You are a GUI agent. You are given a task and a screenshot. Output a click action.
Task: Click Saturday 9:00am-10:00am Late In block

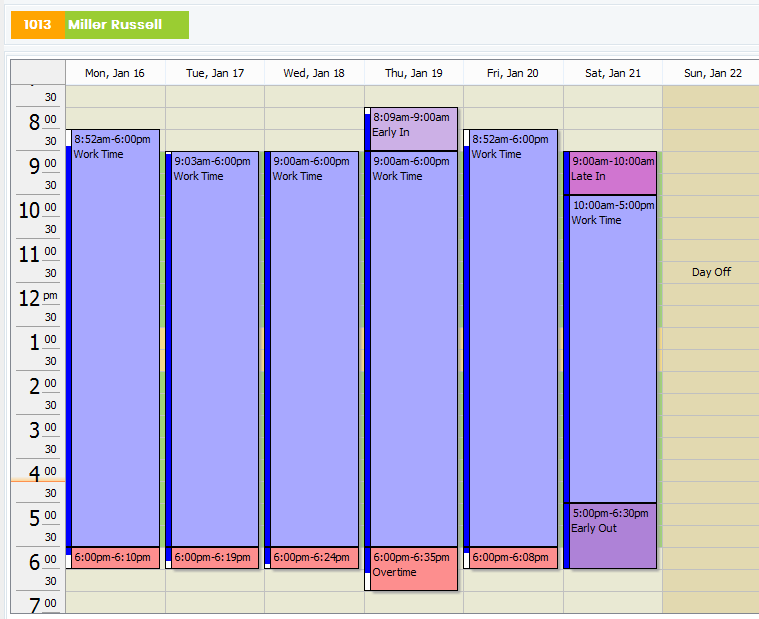pyautogui.click(x=610, y=173)
